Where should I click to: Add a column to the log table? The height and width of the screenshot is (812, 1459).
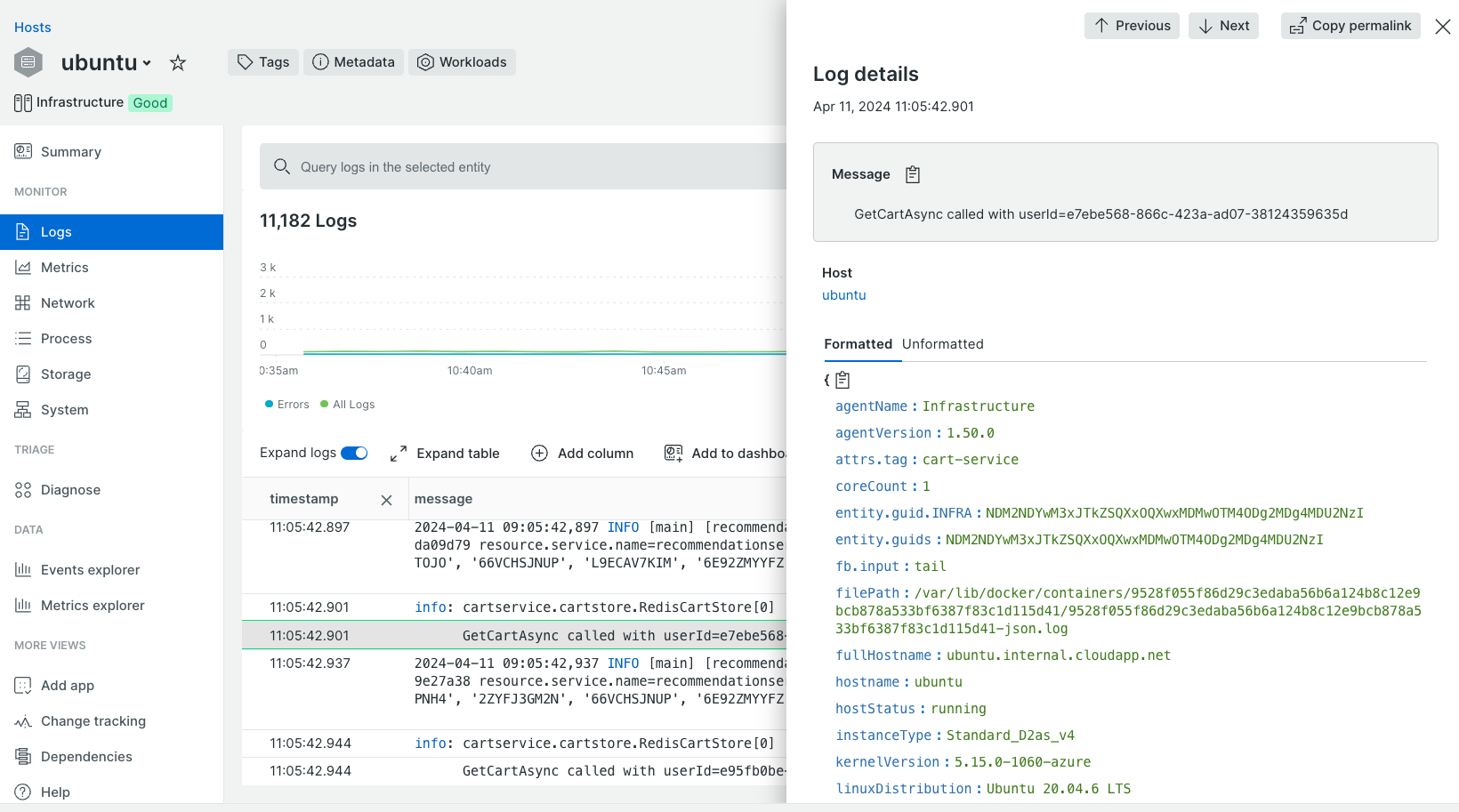[583, 453]
